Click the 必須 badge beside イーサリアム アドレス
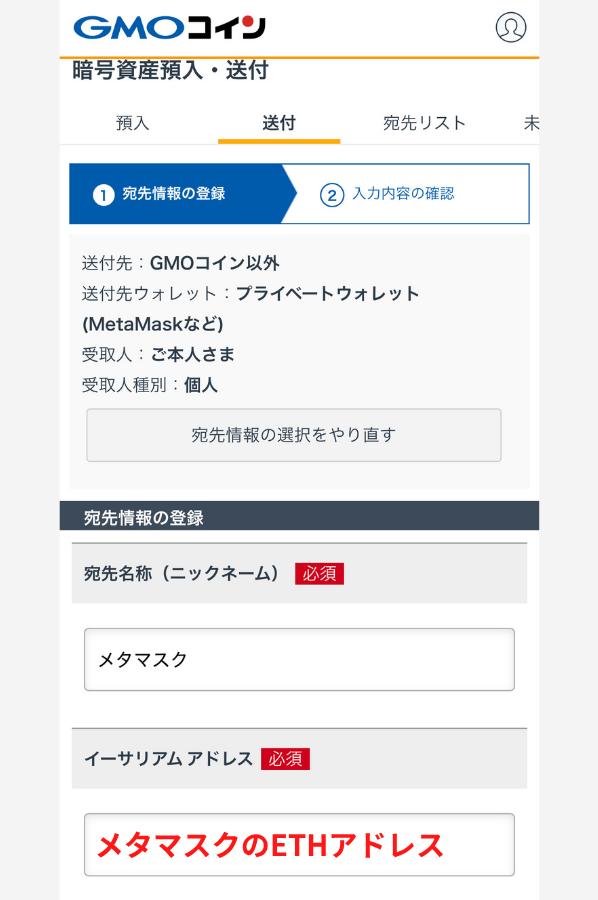Viewport: 598px width, 900px height. [x=286, y=759]
